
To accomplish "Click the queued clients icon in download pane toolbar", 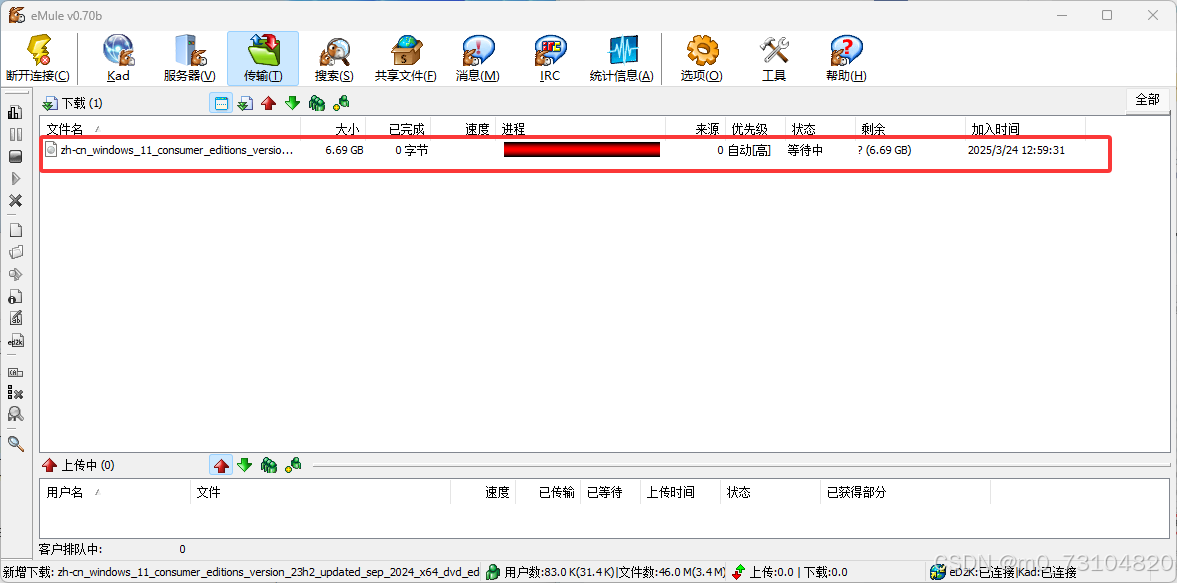I will click(317, 104).
